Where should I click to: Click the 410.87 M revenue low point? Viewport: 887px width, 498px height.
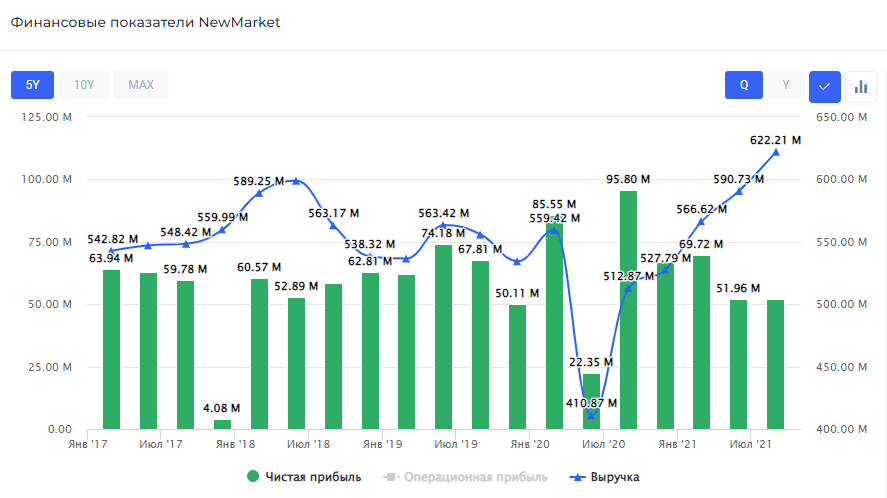coord(591,415)
